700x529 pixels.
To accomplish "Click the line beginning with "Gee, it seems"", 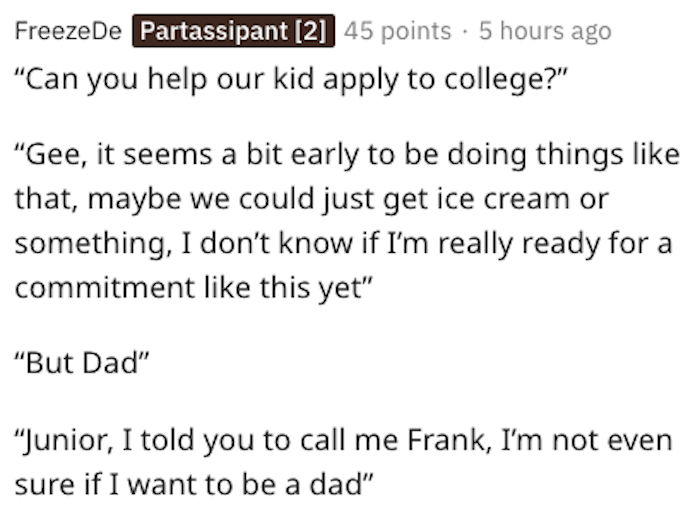I will point(347,155).
